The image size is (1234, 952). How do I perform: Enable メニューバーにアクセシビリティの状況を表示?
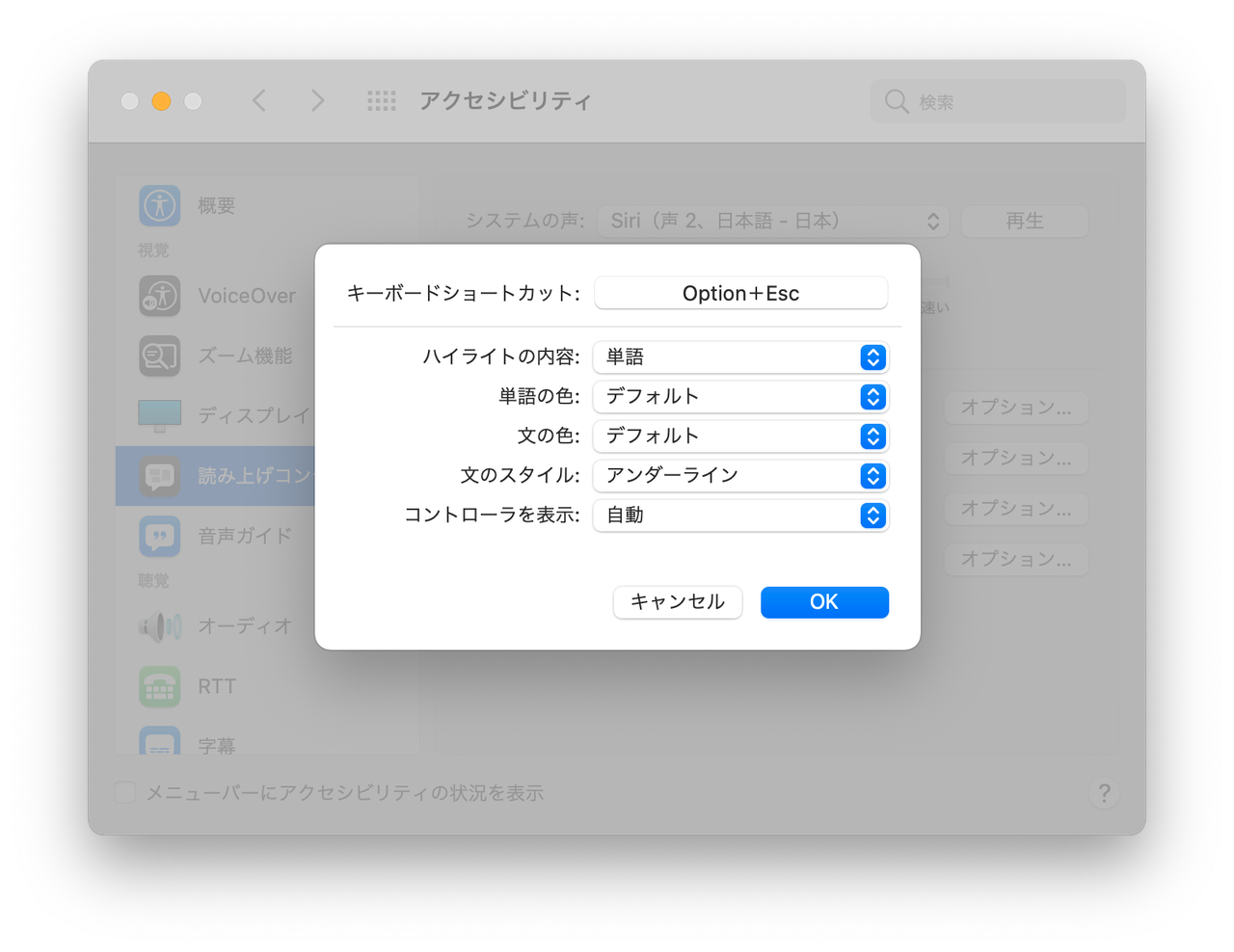pyautogui.click(x=124, y=792)
